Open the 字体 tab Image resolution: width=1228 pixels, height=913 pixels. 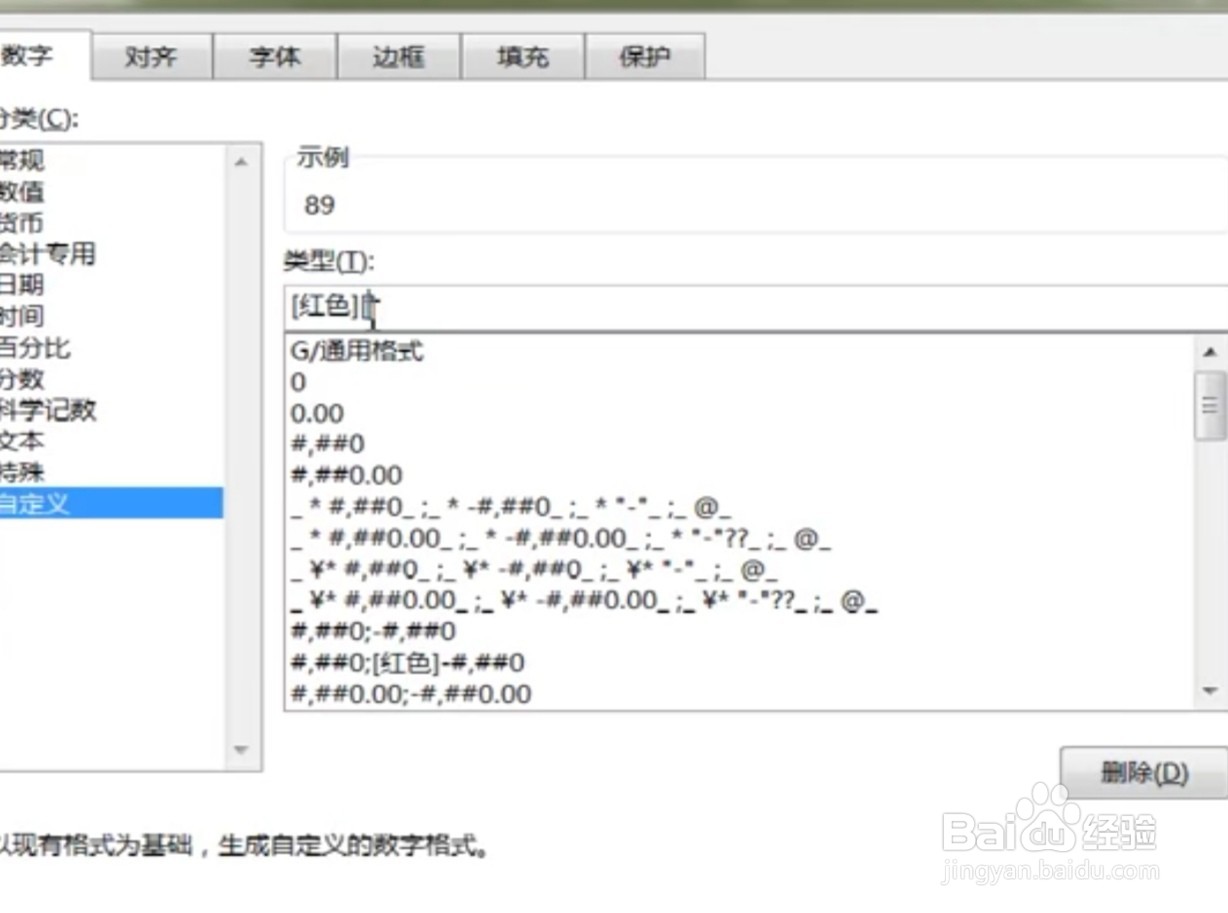pyautogui.click(x=274, y=57)
